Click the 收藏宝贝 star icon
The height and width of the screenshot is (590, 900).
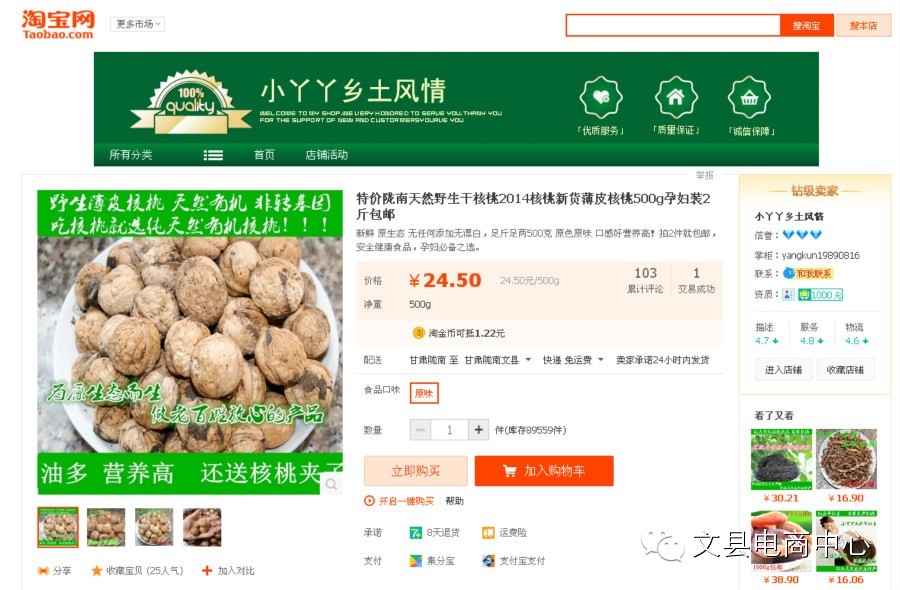pos(96,570)
